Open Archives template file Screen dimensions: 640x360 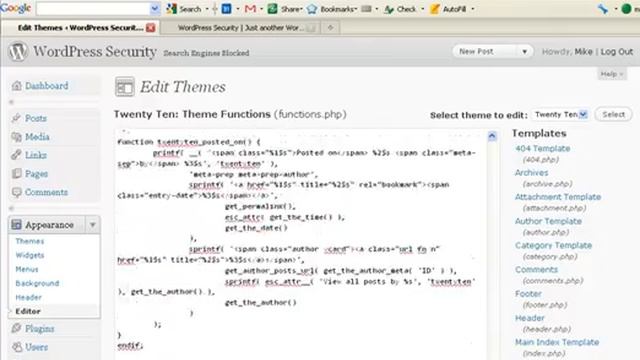(531, 173)
